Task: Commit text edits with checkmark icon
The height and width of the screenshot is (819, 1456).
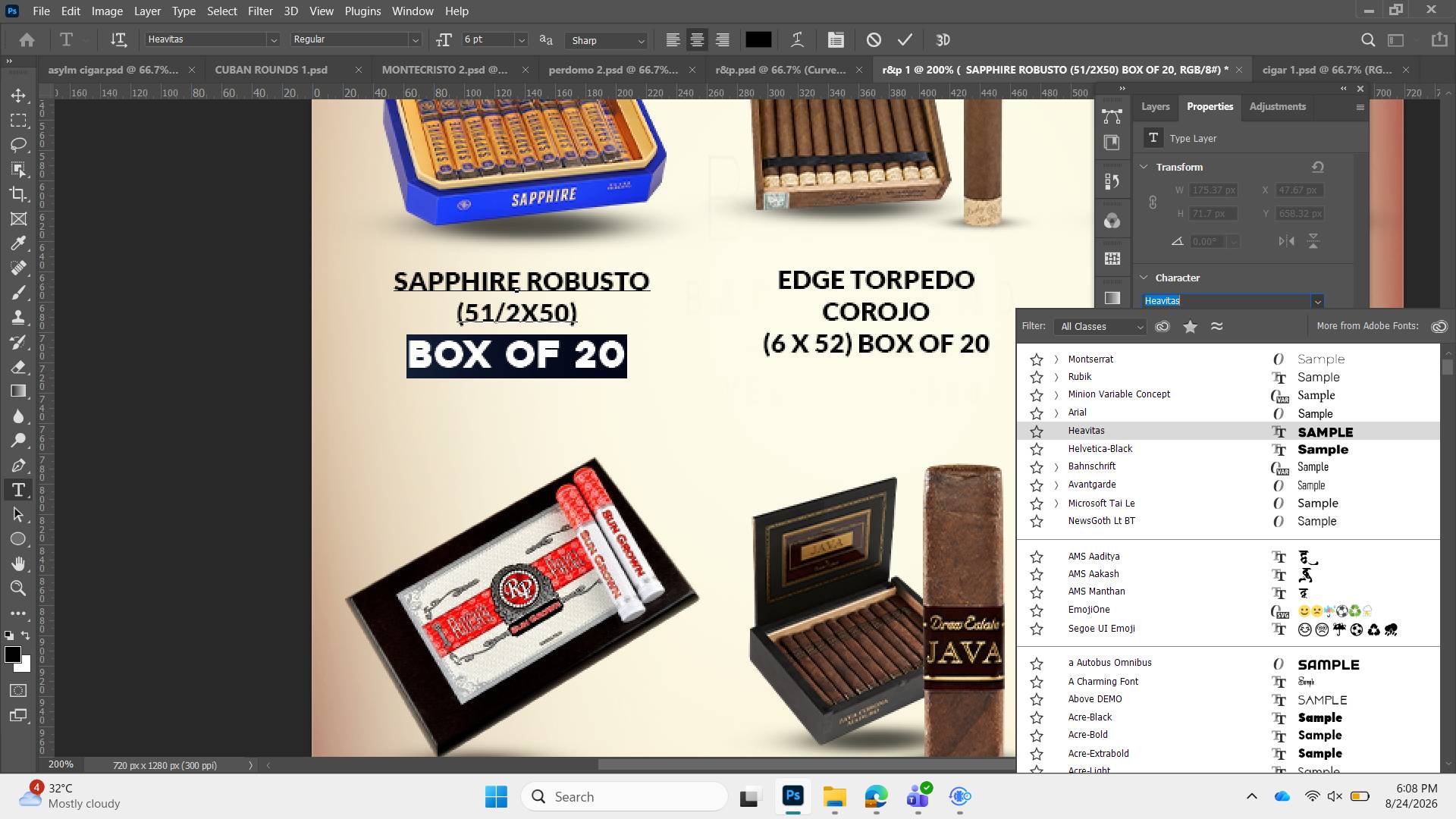Action: [x=905, y=40]
